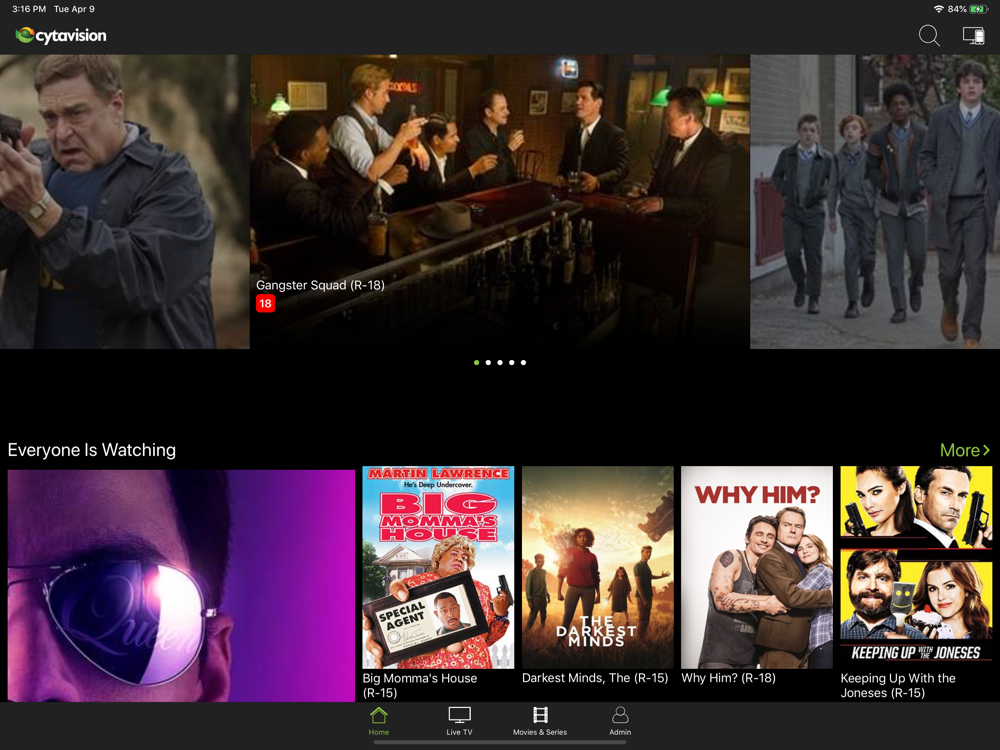Switch to the Live TV tab
Viewport: 1000px width, 750px height.
(x=459, y=721)
